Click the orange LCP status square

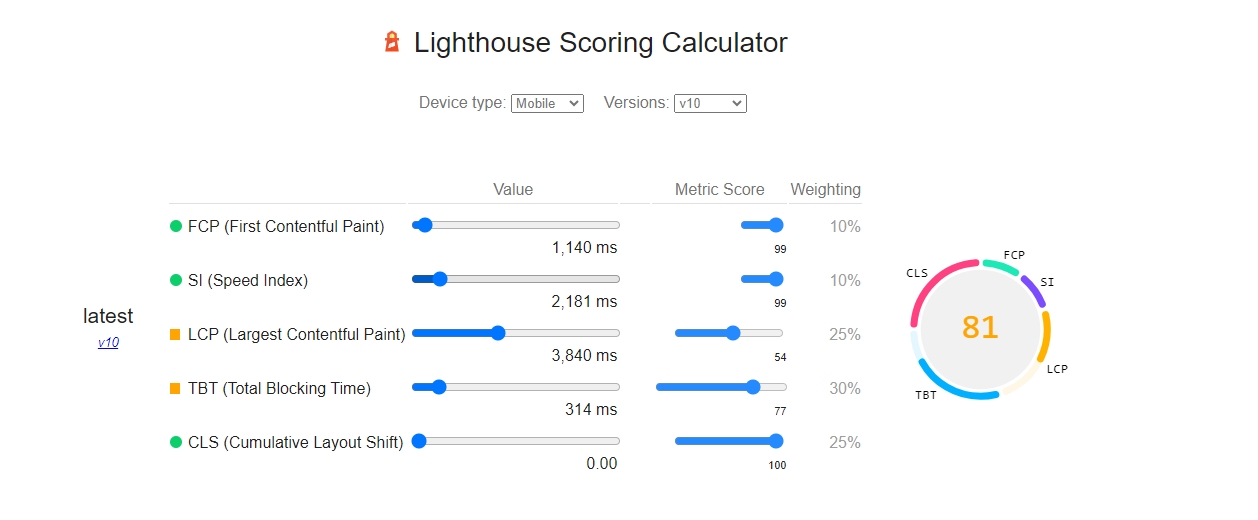coord(176,334)
